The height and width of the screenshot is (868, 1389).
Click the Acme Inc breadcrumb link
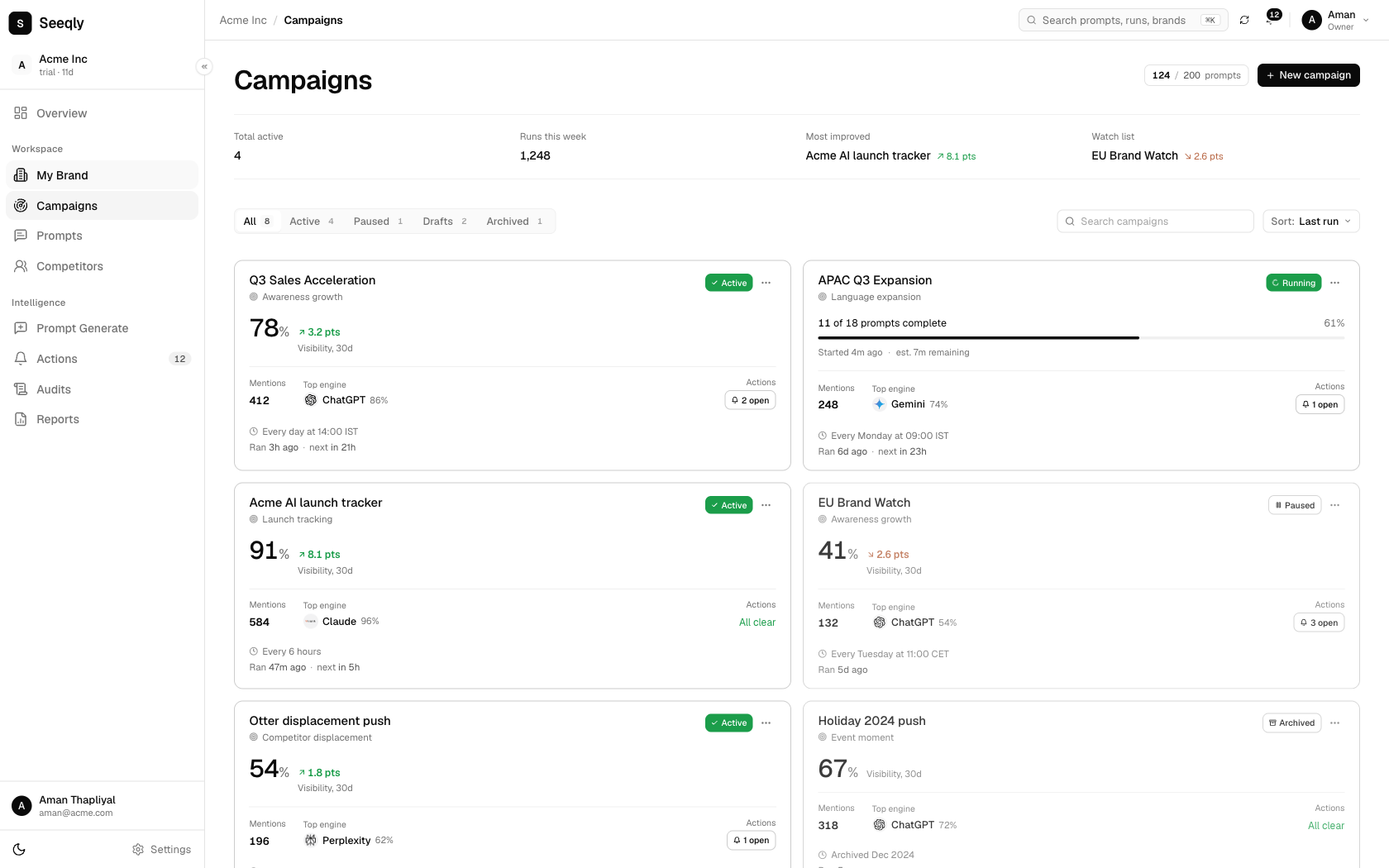(x=243, y=20)
